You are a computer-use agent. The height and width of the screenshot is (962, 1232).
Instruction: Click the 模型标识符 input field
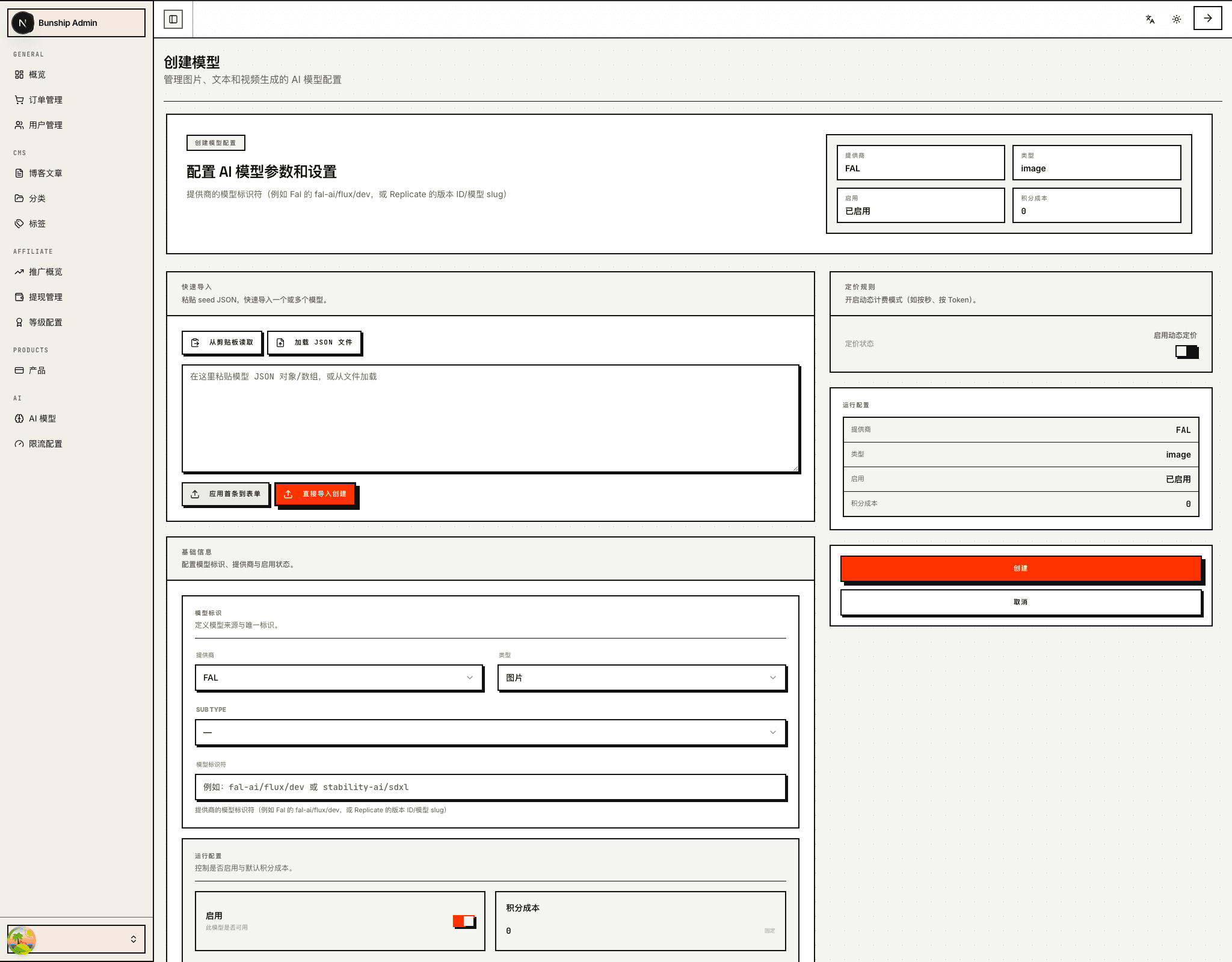(x=490, y=787)
